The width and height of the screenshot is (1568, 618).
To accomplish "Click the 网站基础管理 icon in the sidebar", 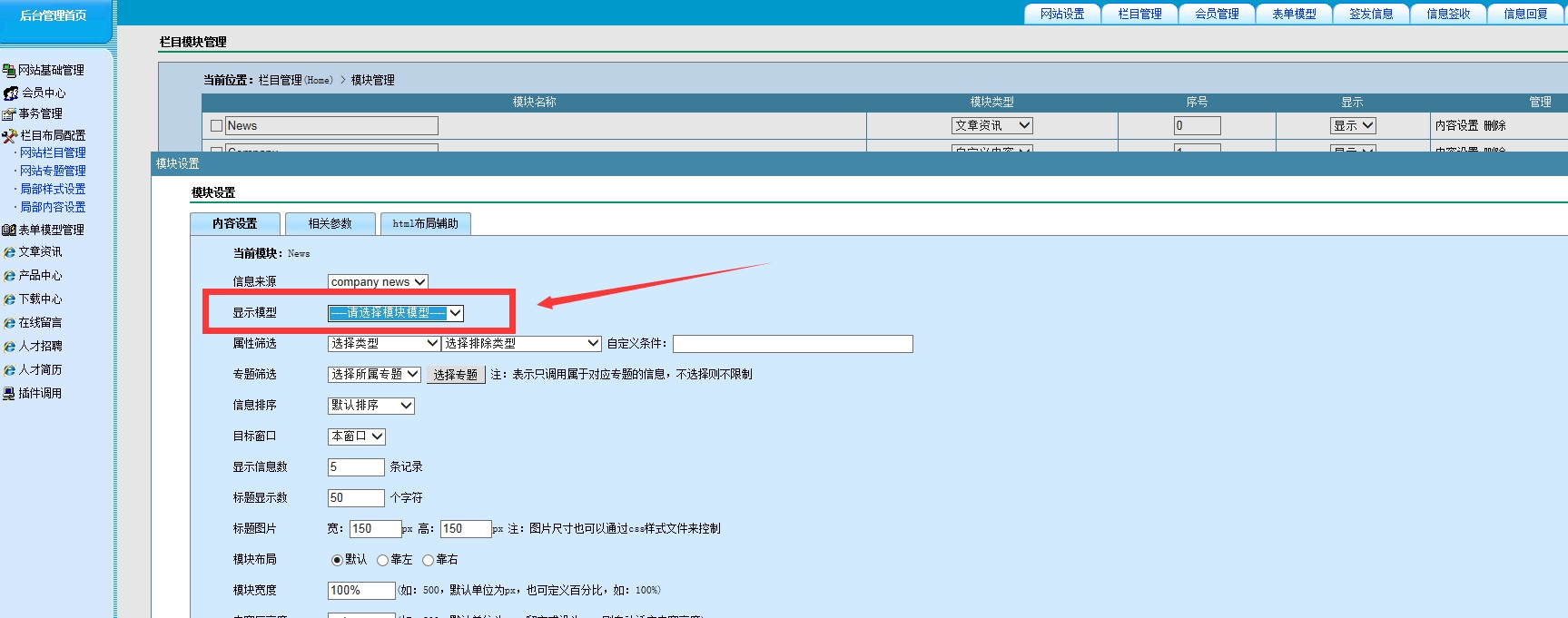I will tap(9, 70).
